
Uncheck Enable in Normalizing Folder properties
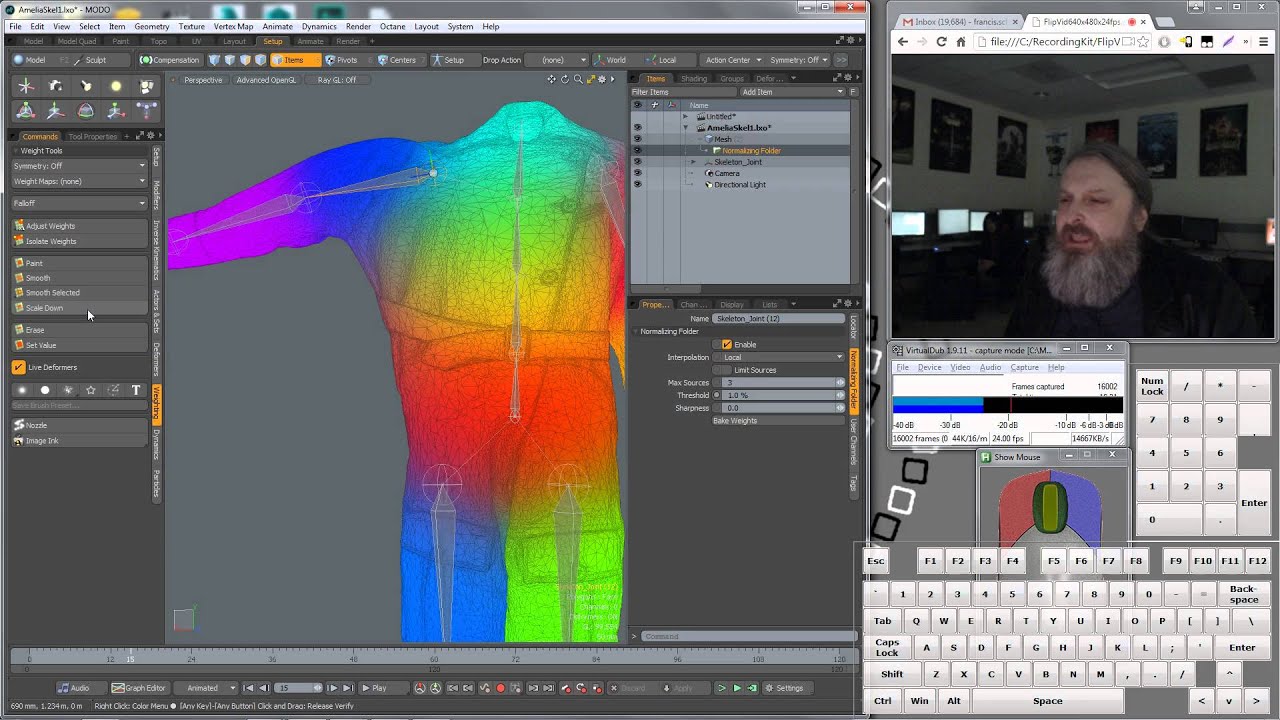(x=727, y=344)
